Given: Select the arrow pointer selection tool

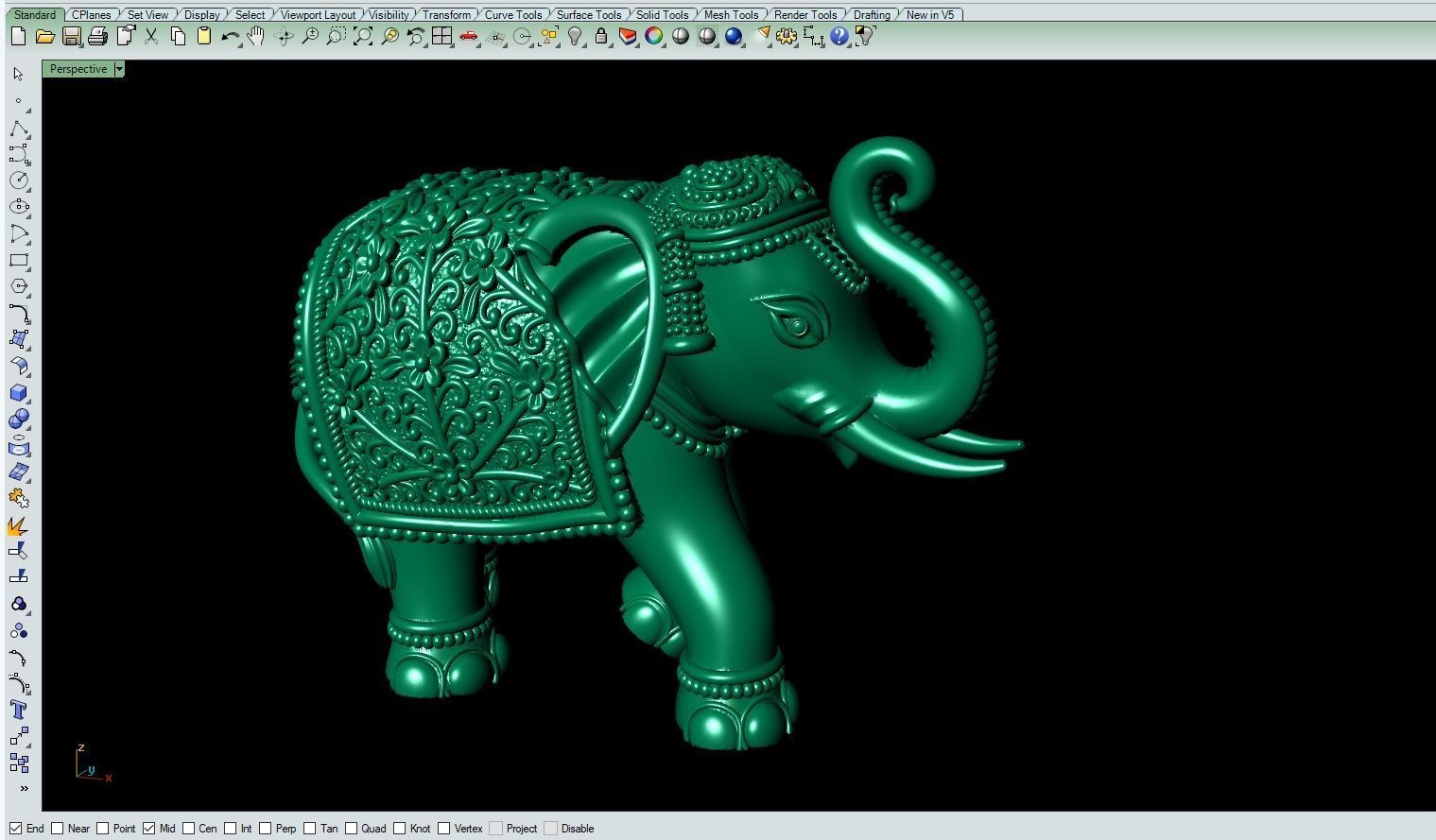Looking at the screenshot, I should (19, 75).
